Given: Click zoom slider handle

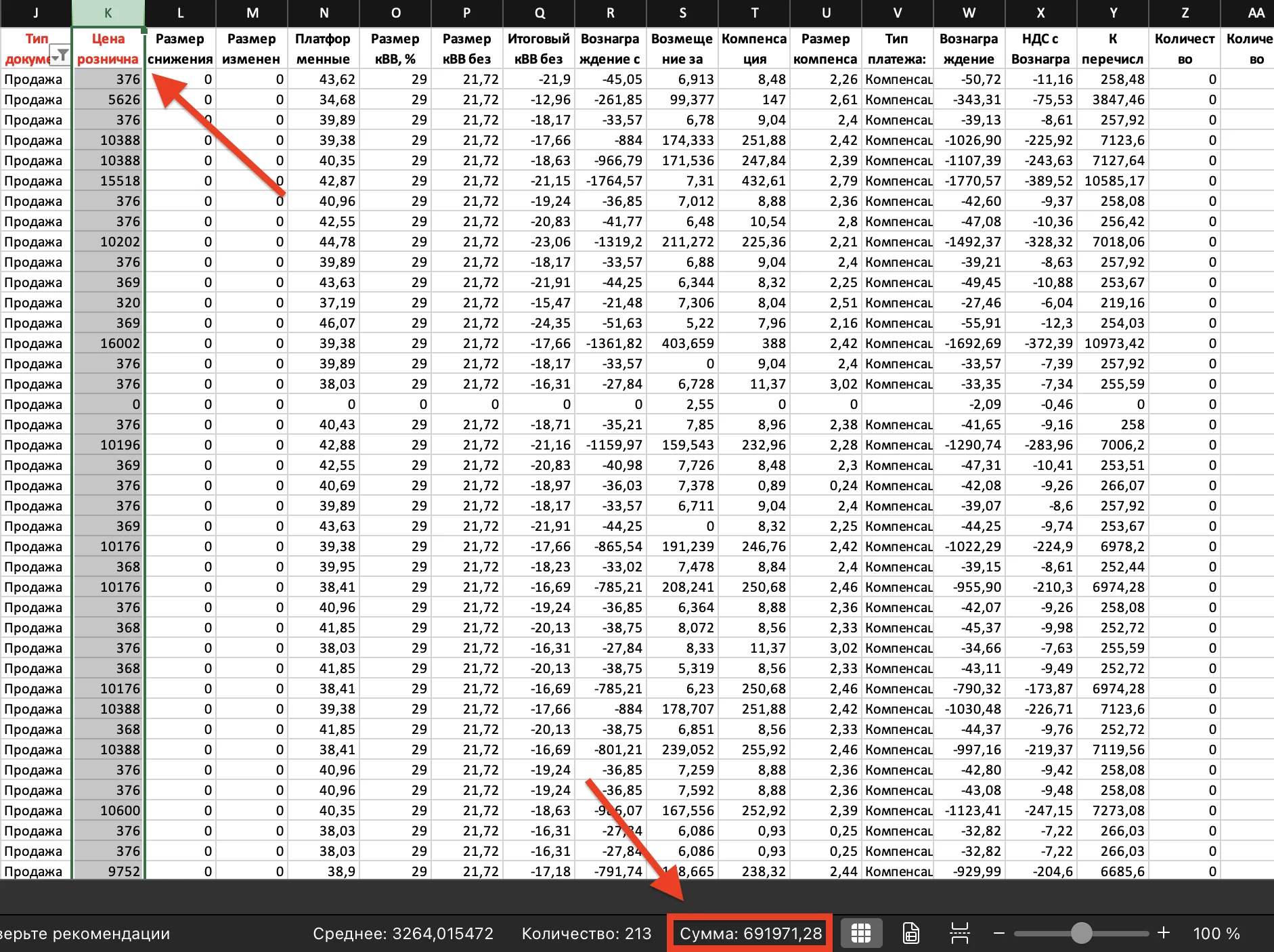Looking at the screenshot, I should pyautogui.click(x=1082, y=933).
